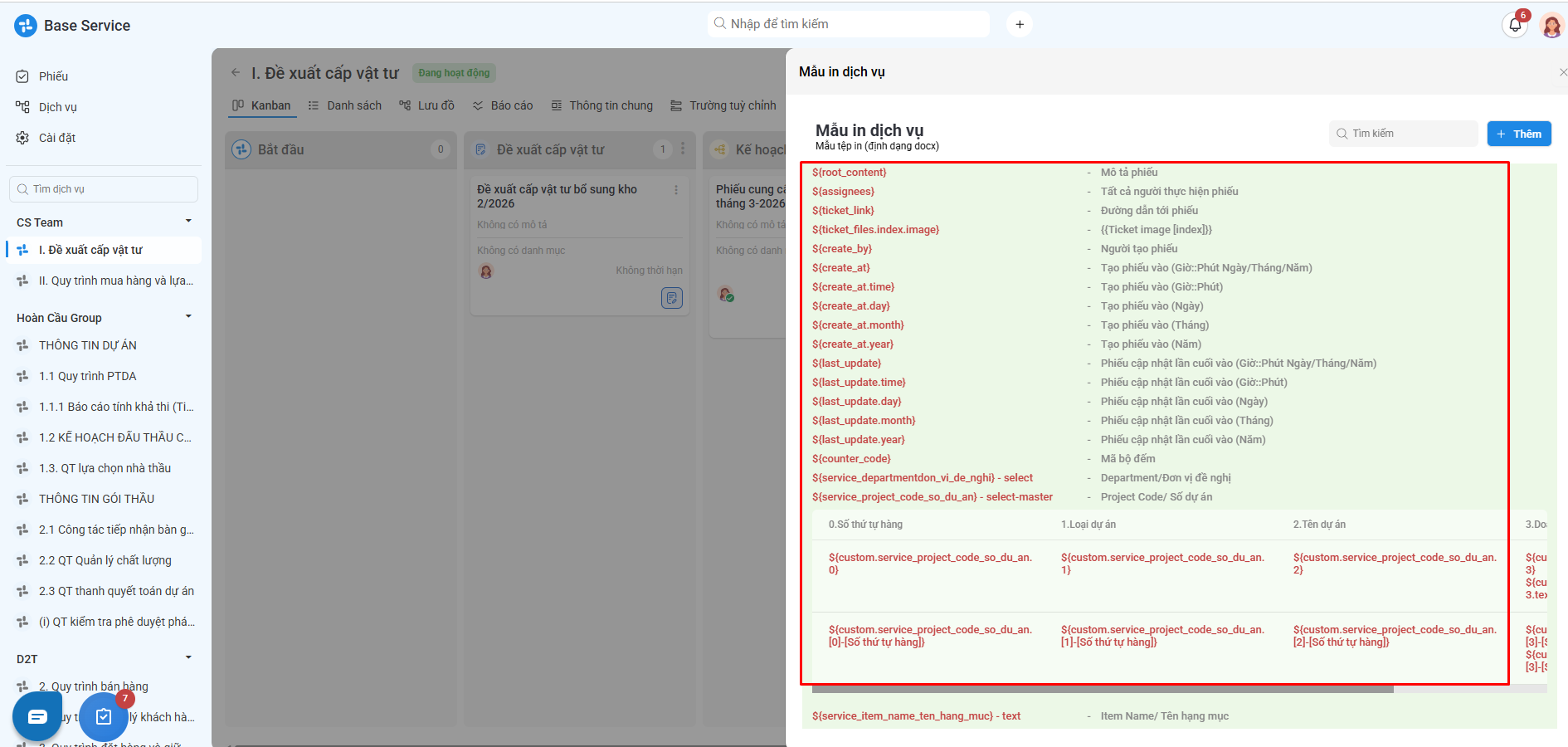Click the Tìm kiếm field in Mẫu in panel
The height and width of the screenshot is (747, 1568).
coord(1403,134)
